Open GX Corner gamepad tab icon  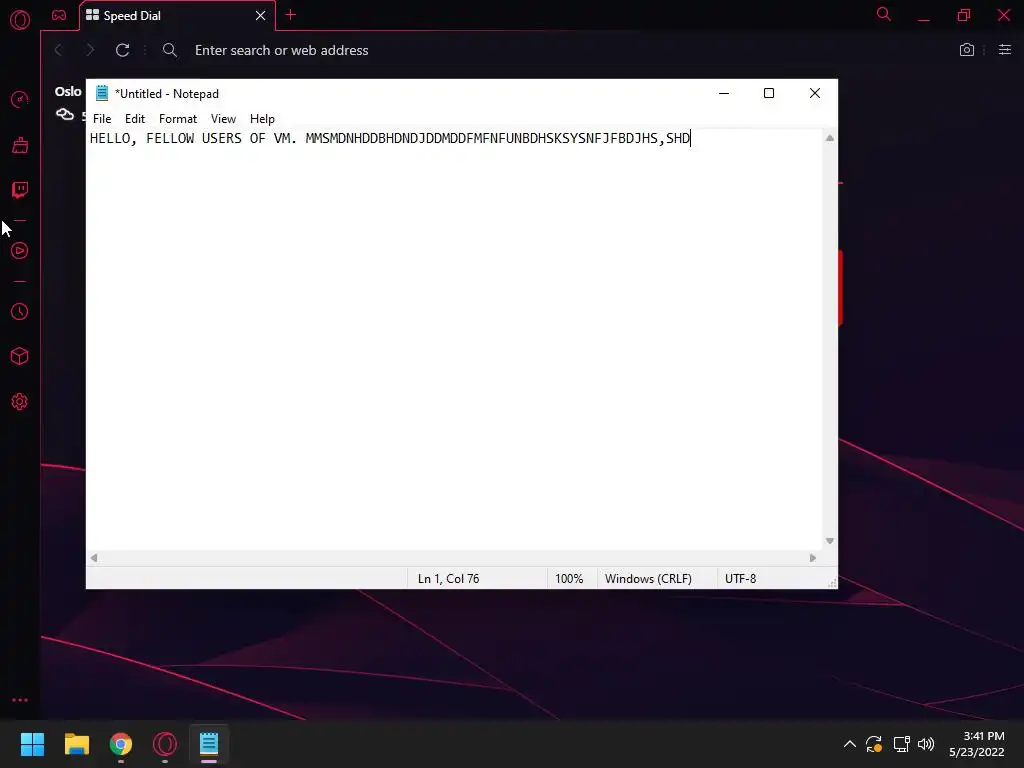click(x=59, y=15)
